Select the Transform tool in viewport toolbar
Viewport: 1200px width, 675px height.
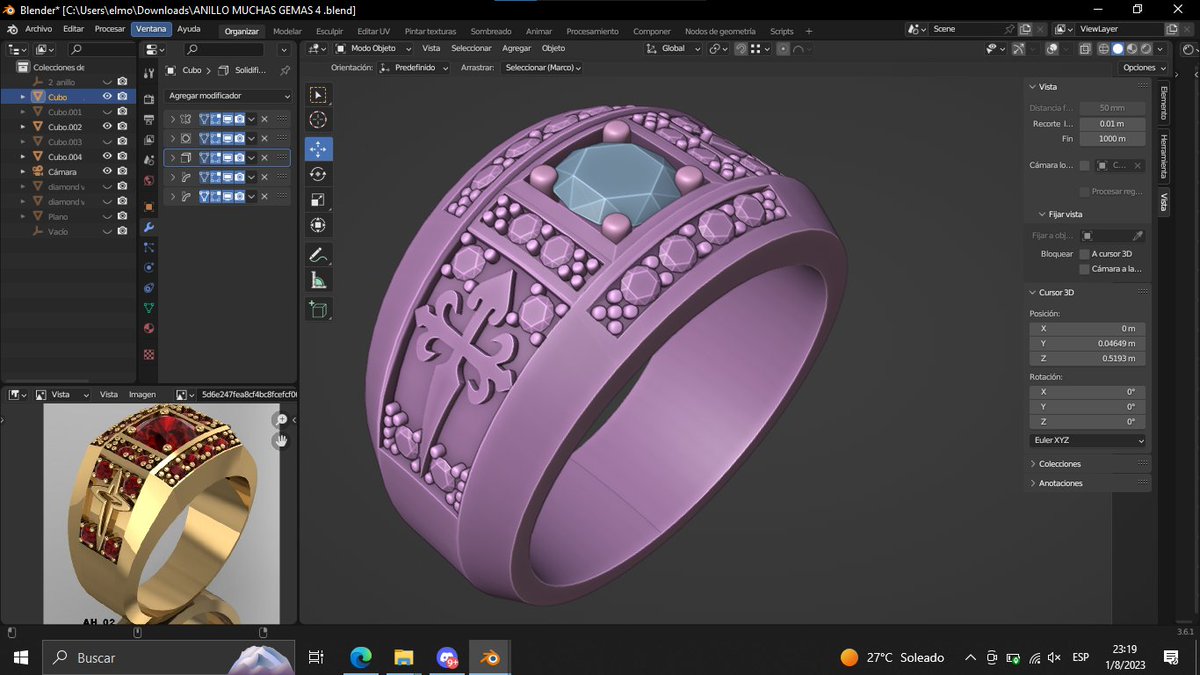pyautogui.click(x=318, y=225)
